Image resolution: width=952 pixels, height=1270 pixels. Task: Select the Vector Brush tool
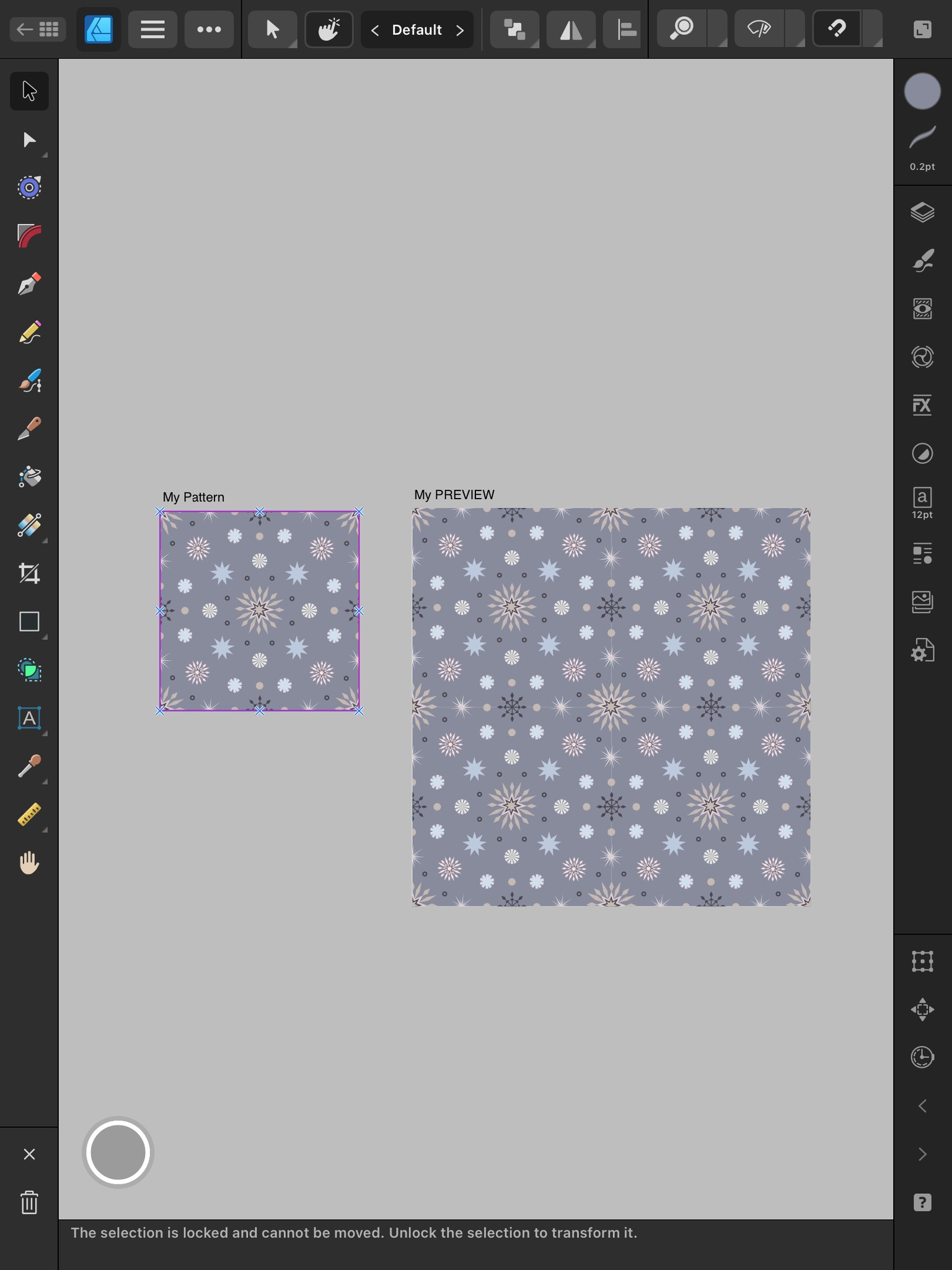click(29, 380)
